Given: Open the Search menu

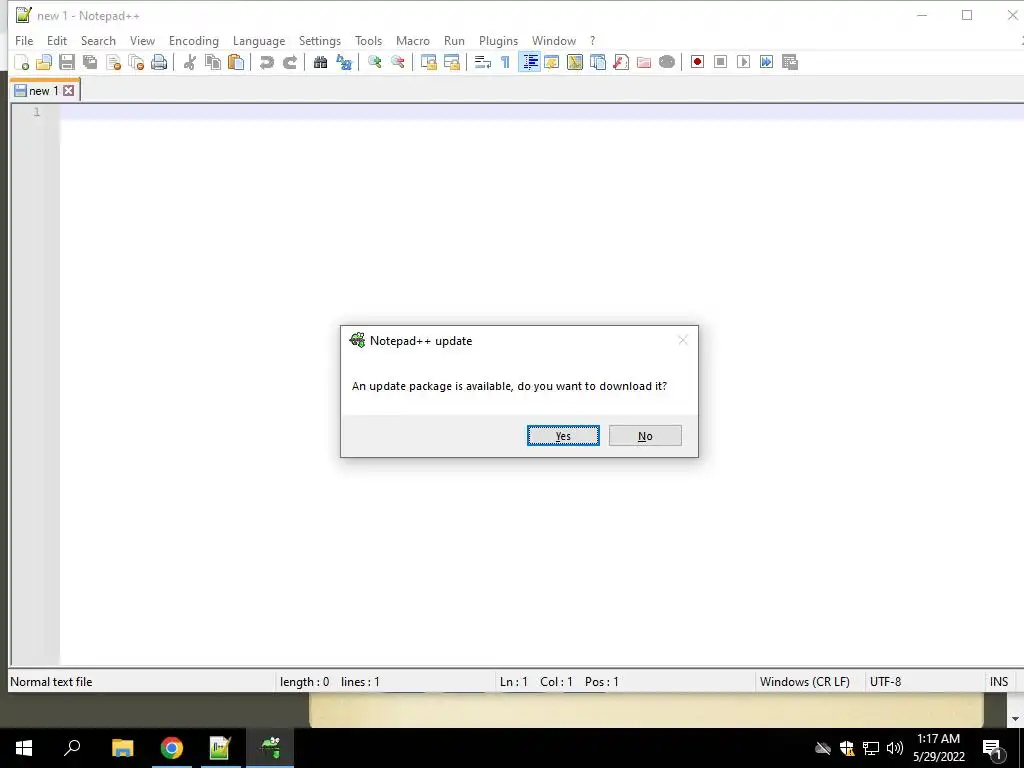Looking at the screenshot, I should (x=98, y=40).
